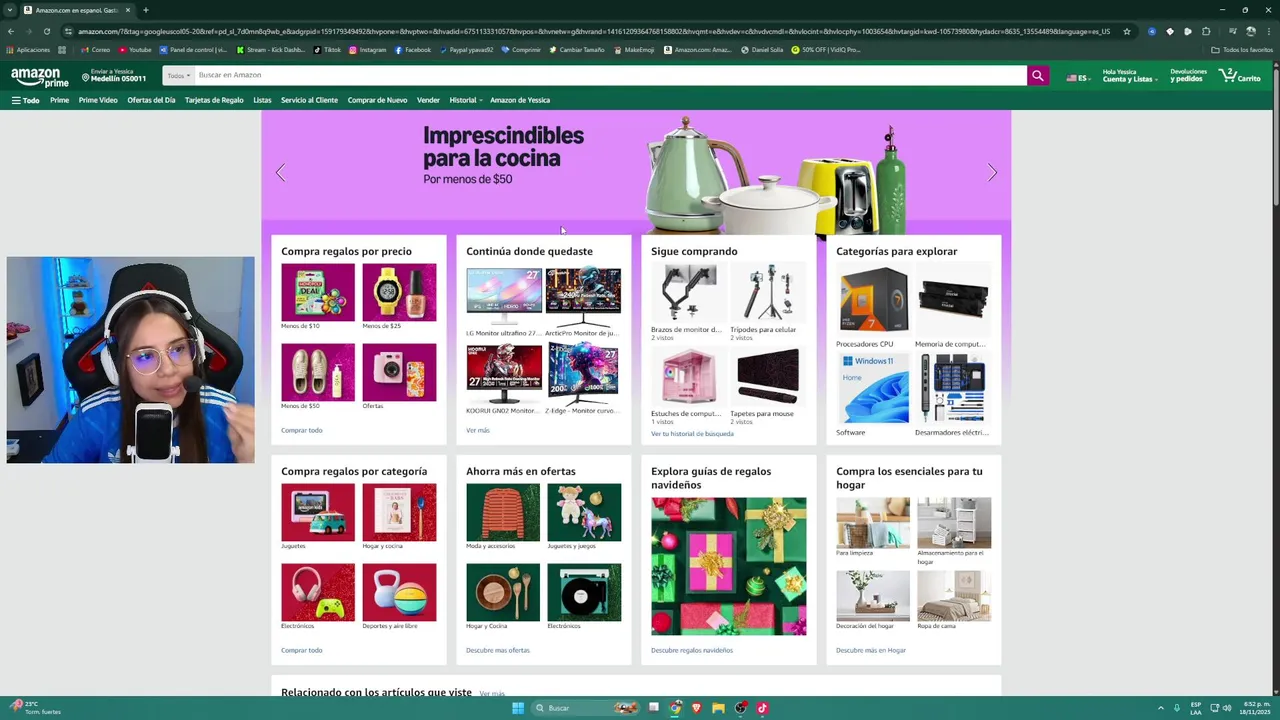This screenshot has width=1280, height=720.
Task: Change delivery location Medellín 050011
Action: [114, 75]
